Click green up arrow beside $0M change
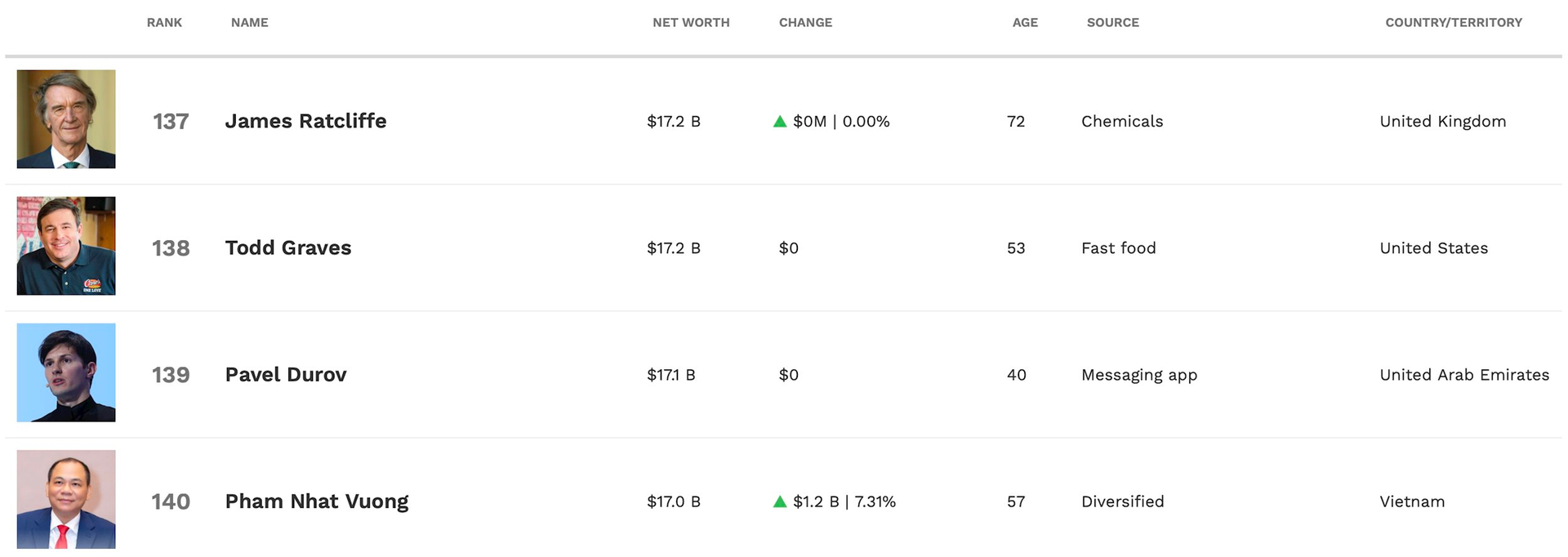Image resolution: width=1568 pixels, height=557 pixels. pyautogui.click(x=780, y=122)
